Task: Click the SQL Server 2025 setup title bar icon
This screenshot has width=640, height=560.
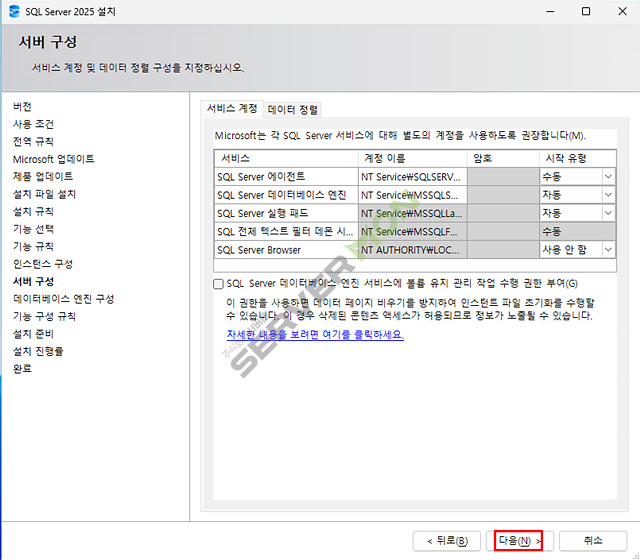Action: (x=14, y=11)
